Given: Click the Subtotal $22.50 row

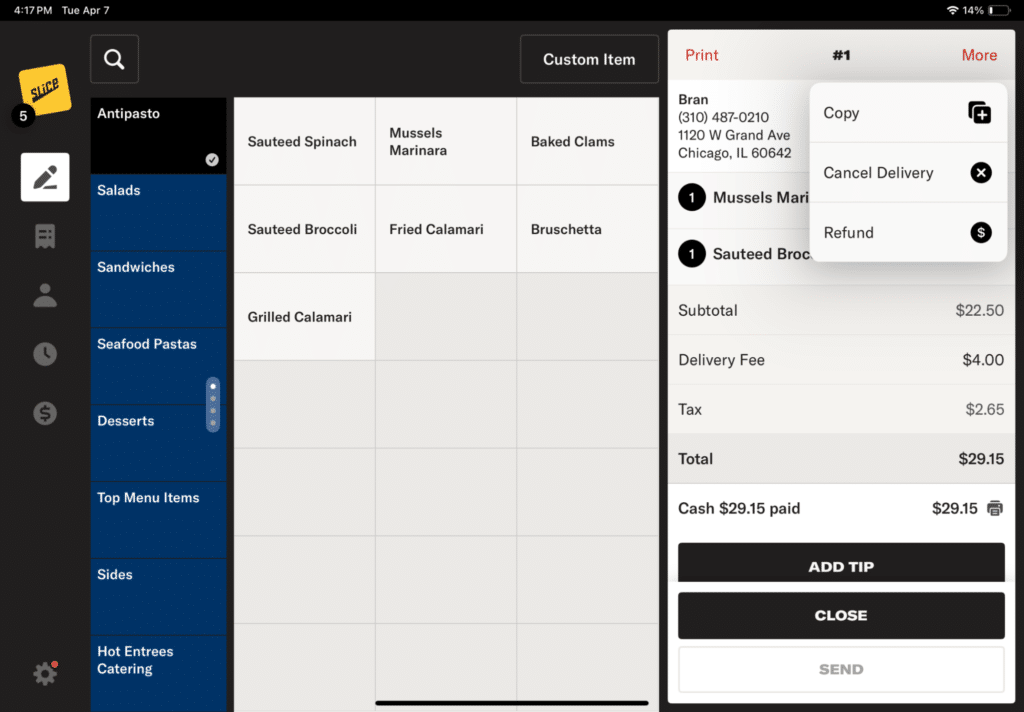Looking at the screenshot, I should 841,310.
